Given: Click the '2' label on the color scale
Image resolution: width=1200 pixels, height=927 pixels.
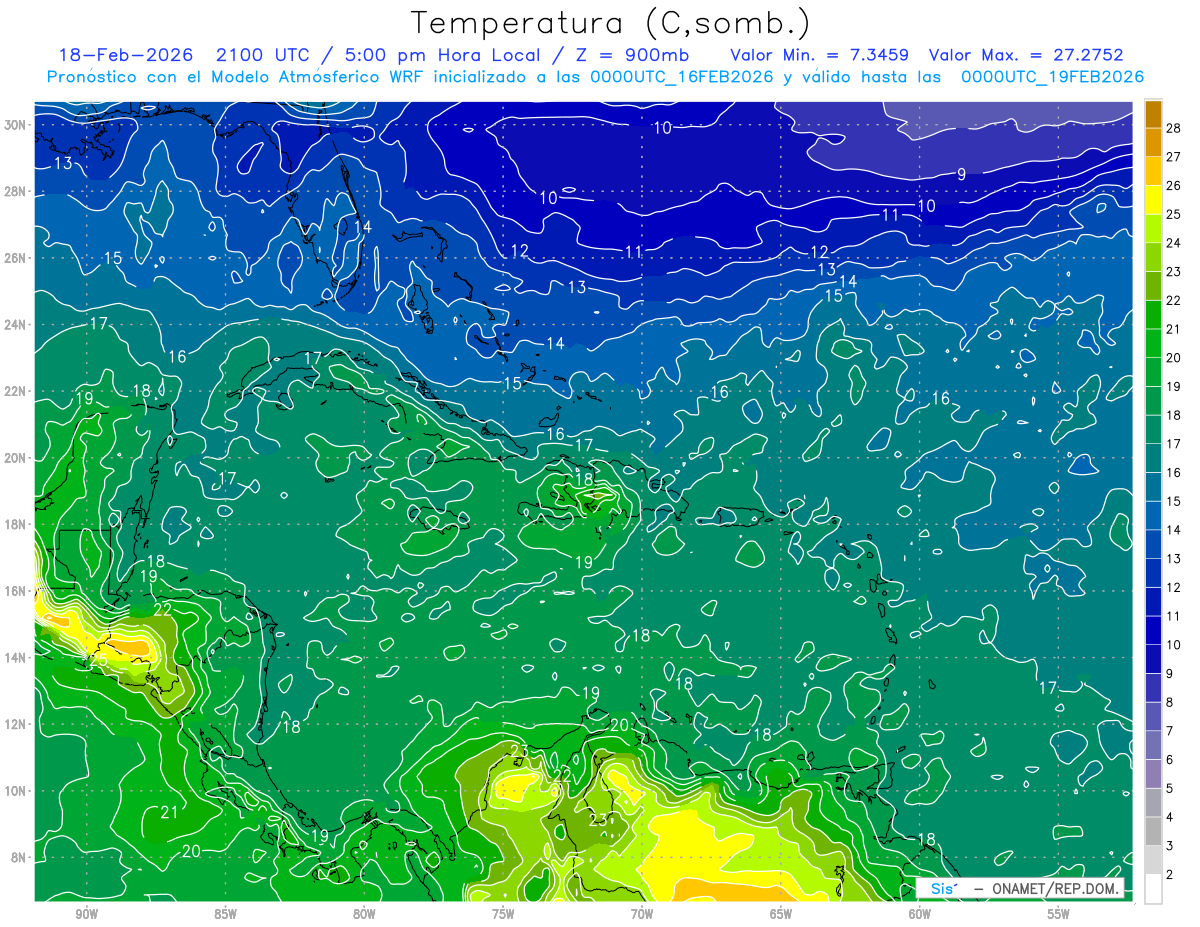Looking at the screenshot, I should coord(1171,875).
